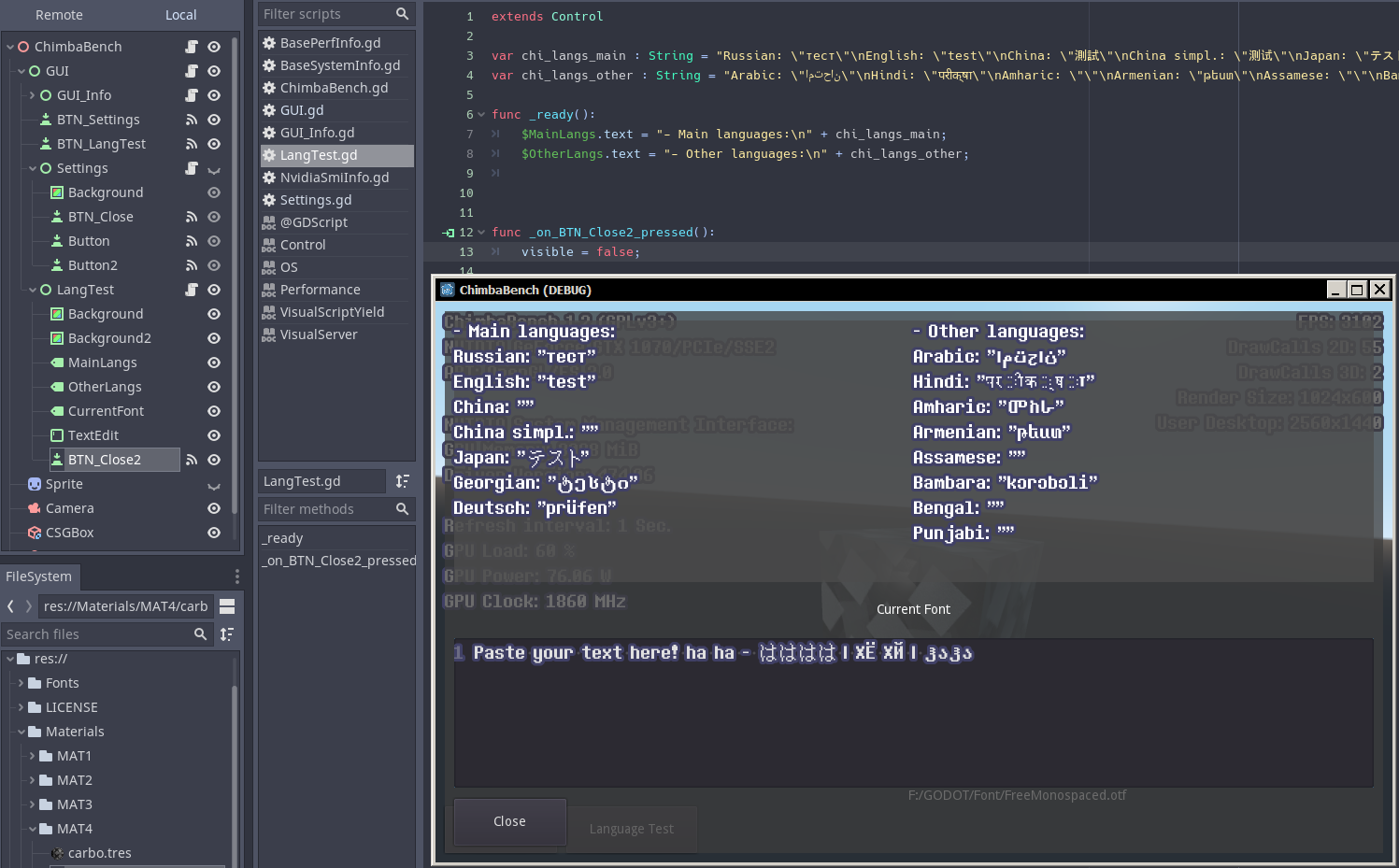Go to next folder in FileSystem
Screen dimensions: 1399x868
click(x=29, y=606)
